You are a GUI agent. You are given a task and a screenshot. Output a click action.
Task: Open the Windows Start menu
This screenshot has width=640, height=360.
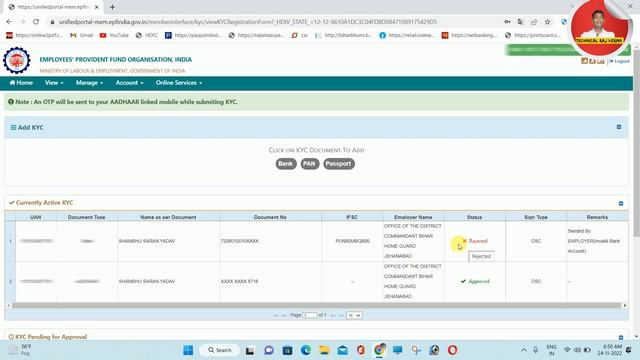[x=188, y=350]
